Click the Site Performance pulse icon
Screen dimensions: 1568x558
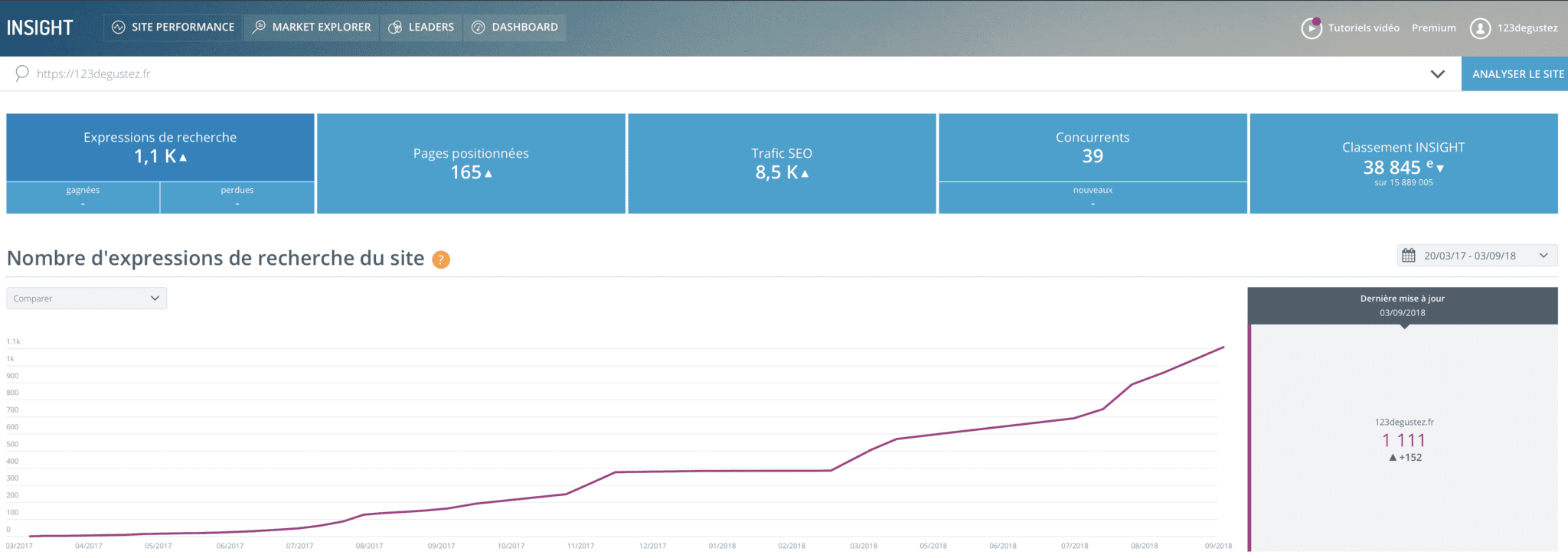119,28
